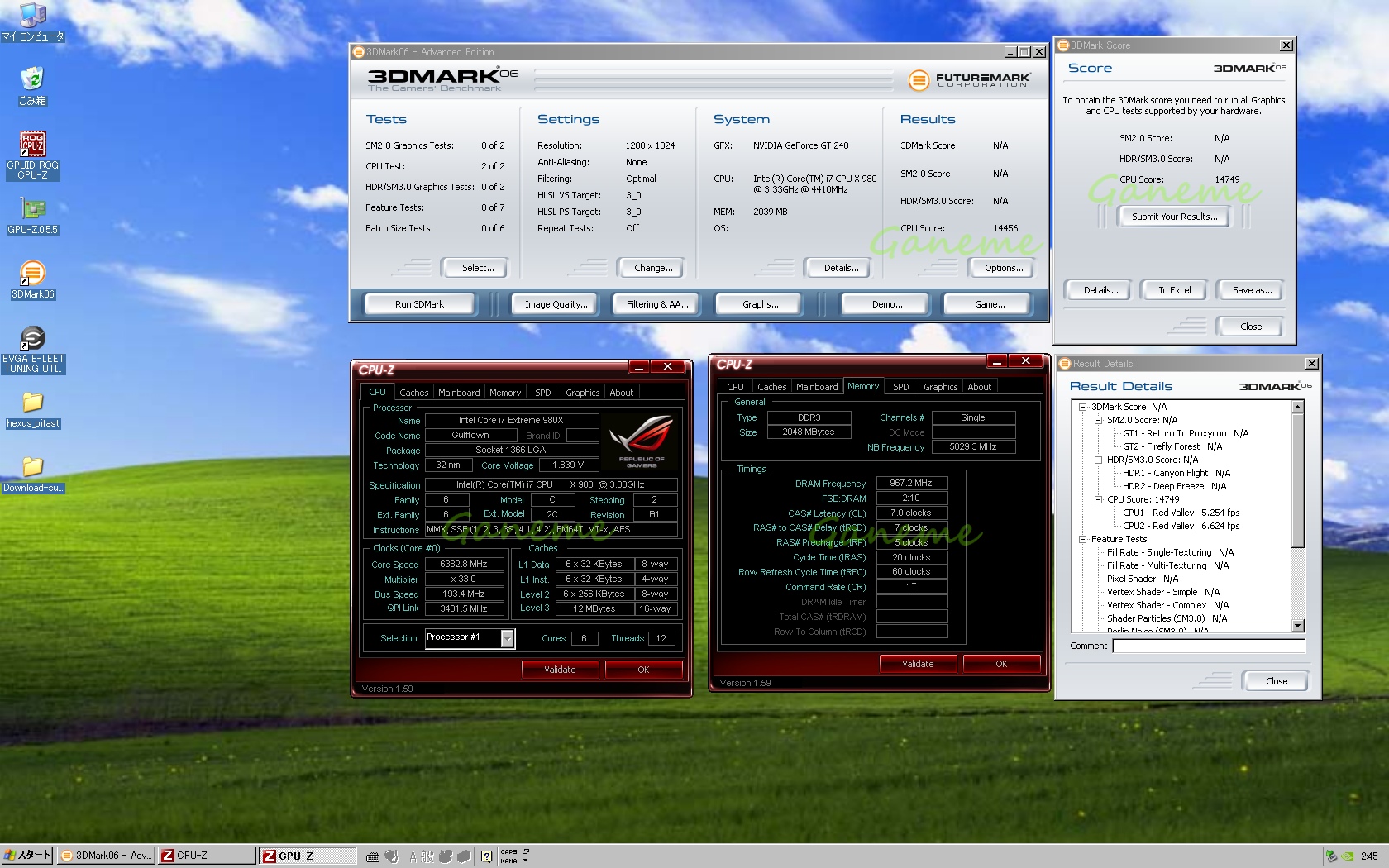1389x868 pixels.
Task: Click the Graphs button
Action: (x=760, y=304)
